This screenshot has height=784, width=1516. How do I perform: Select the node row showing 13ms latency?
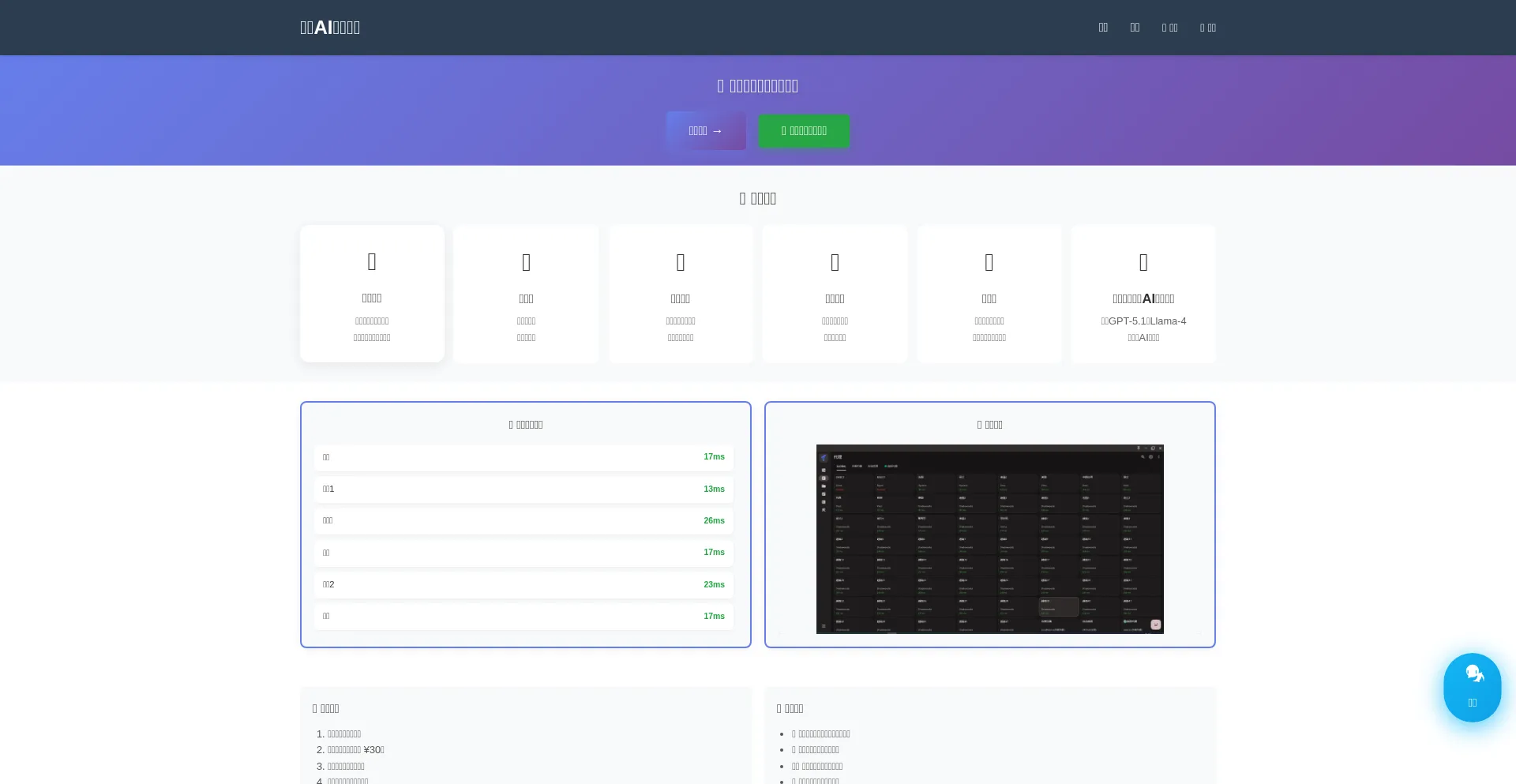[523, 490]
